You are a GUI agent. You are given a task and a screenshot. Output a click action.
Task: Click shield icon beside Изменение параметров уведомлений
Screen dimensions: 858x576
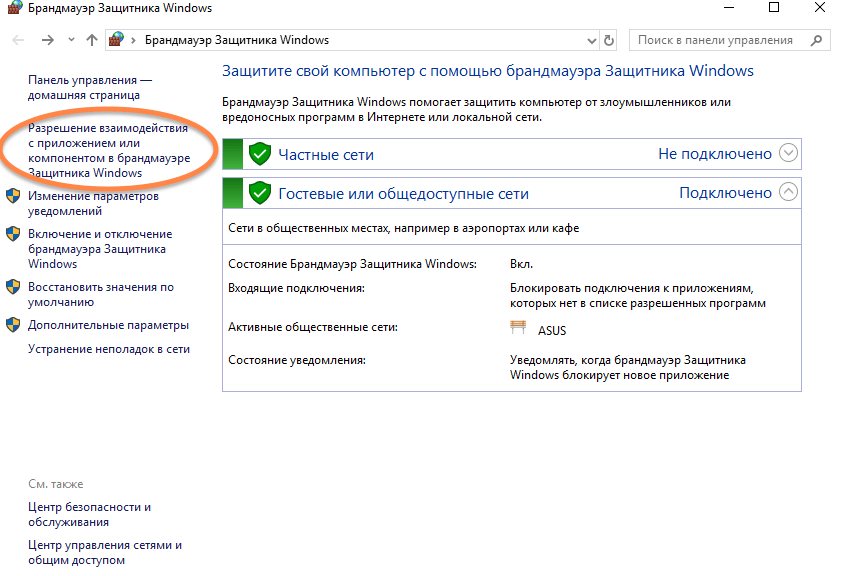[x=13, y=196]
